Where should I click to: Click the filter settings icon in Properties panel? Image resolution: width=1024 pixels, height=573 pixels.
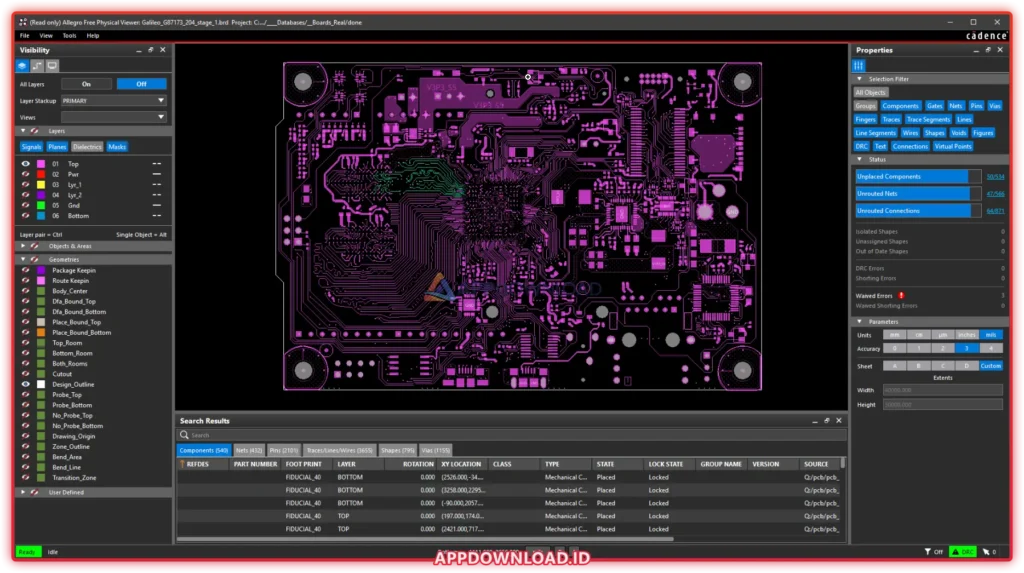coord(859,65)
